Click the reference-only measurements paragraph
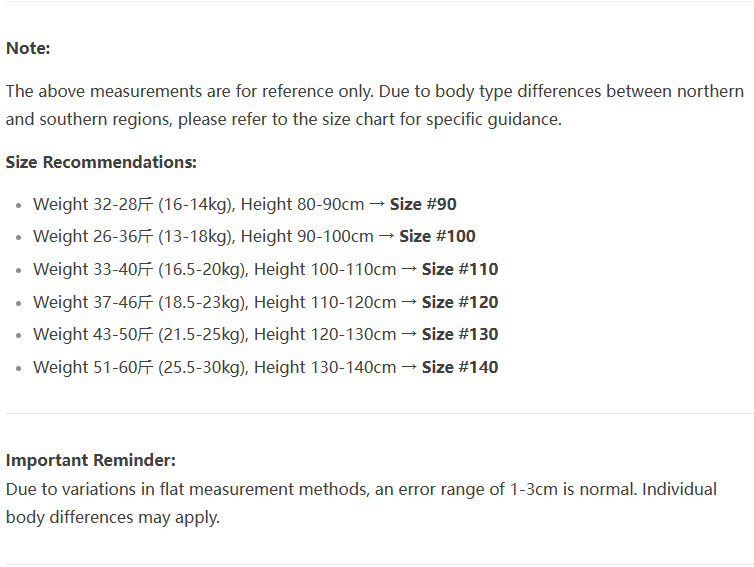 375,105
